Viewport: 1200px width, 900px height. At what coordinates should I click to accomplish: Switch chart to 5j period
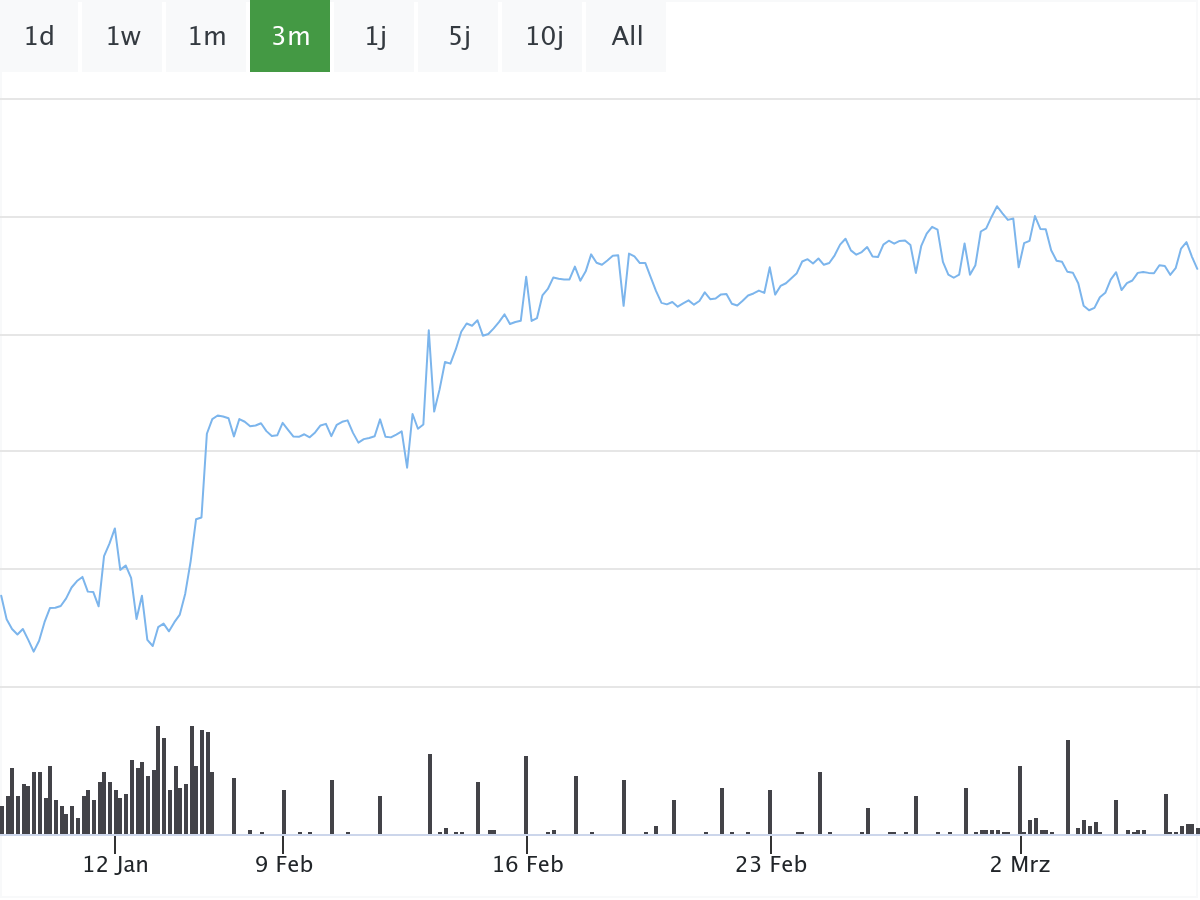(x=459, y=37)
